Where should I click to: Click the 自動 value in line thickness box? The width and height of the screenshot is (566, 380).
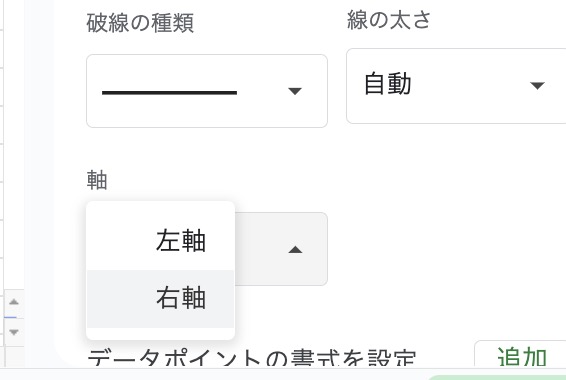coord(388,83)
